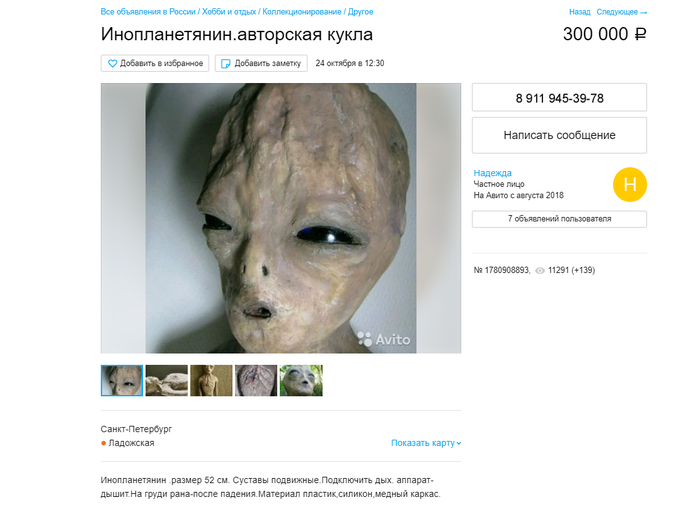
Task: Select the last thumbnail with green background
Action: 301,381
